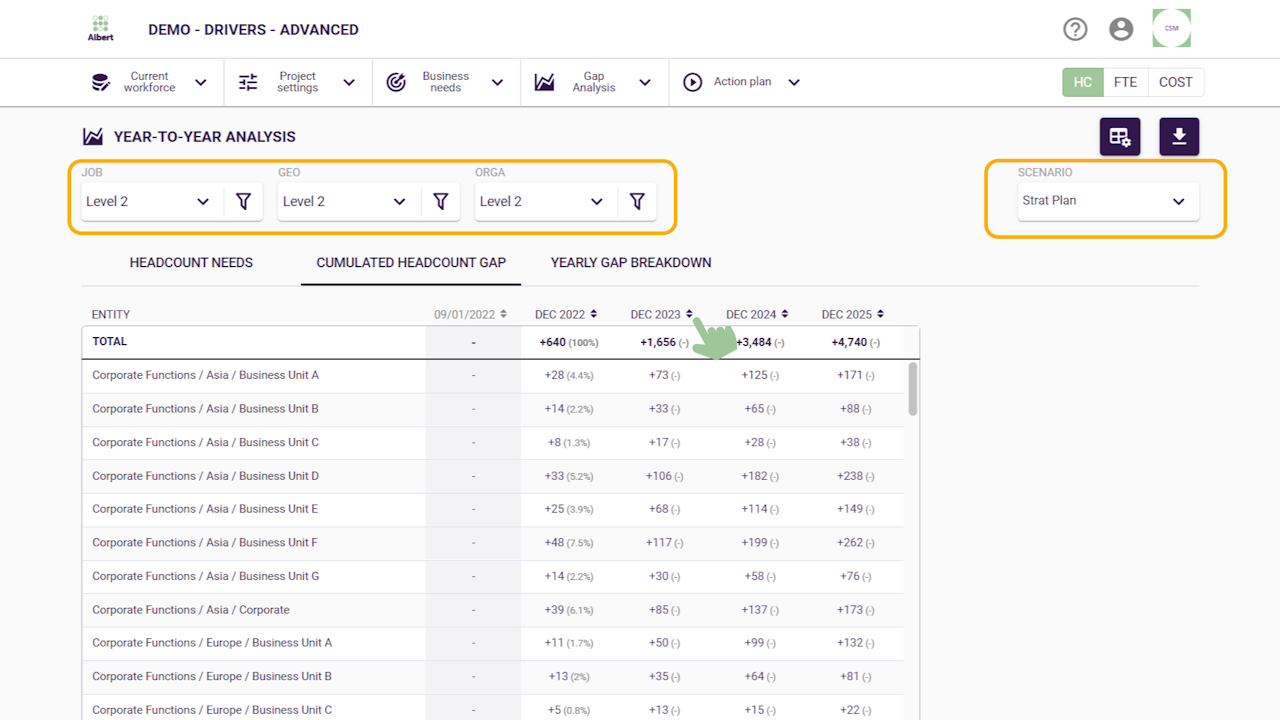The image size is (1280, 720).
Task: Click the JOB filter funnel icon
Action: click(x=243, y=201)
